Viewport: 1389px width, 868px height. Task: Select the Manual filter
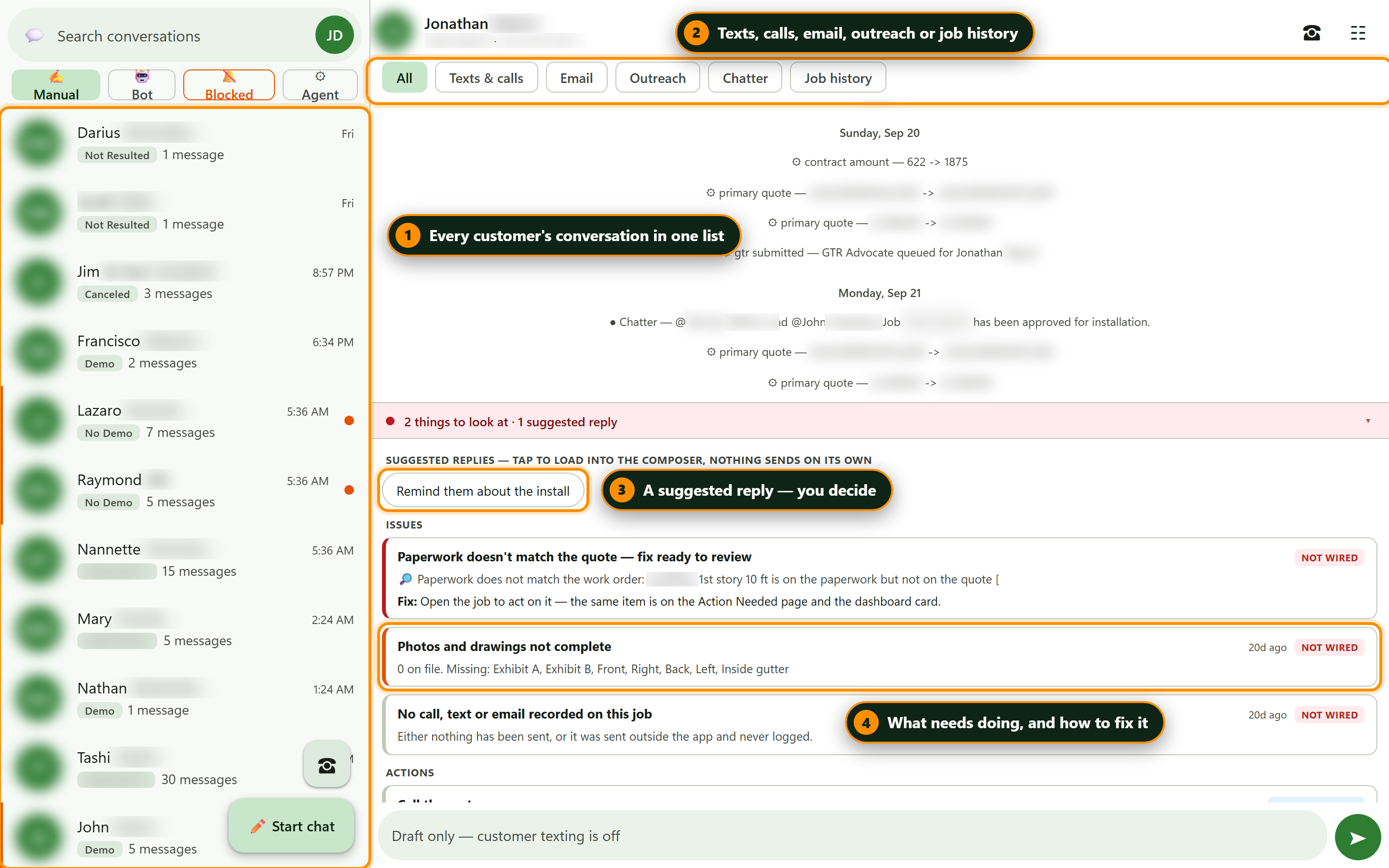pos(55,85)
